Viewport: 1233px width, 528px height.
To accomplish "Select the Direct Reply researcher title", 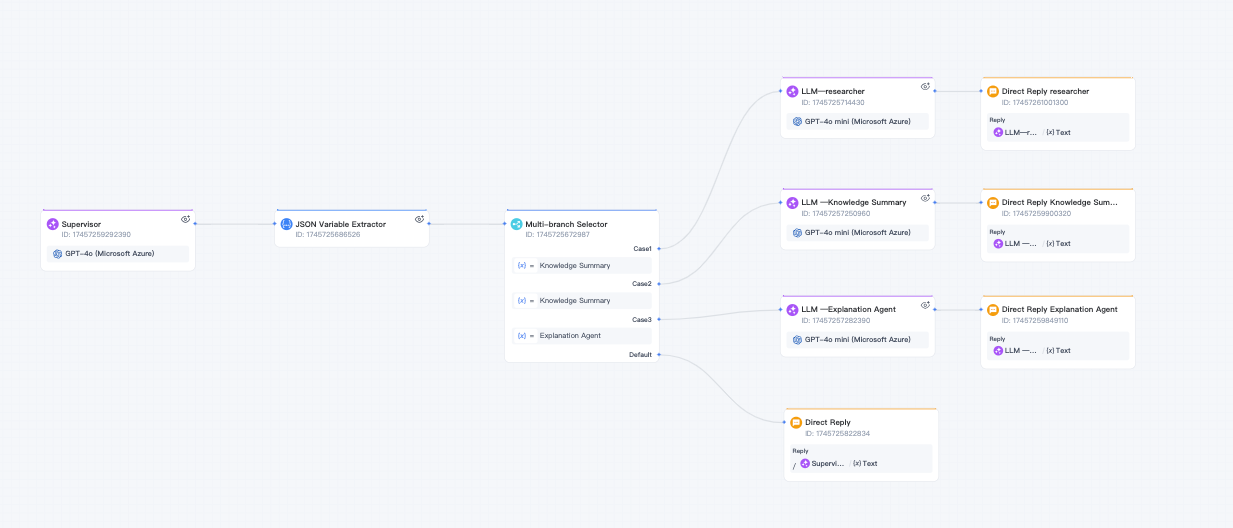I will 1045,91.
